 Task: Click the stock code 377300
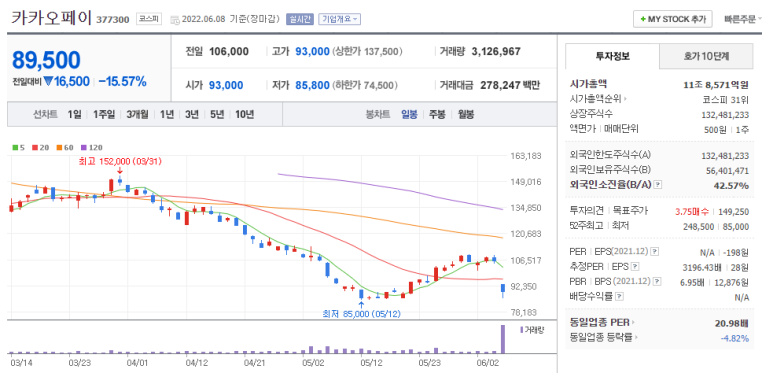[x=113, y=20]
